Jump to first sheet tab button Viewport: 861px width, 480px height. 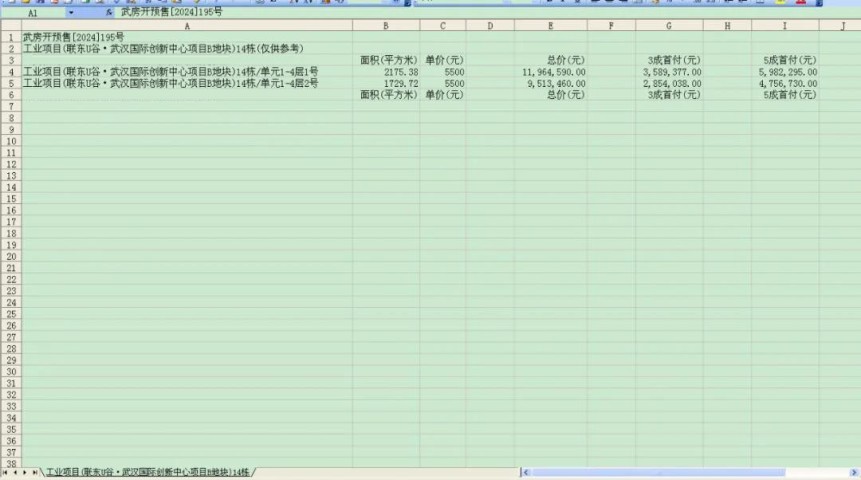point(5,472)
